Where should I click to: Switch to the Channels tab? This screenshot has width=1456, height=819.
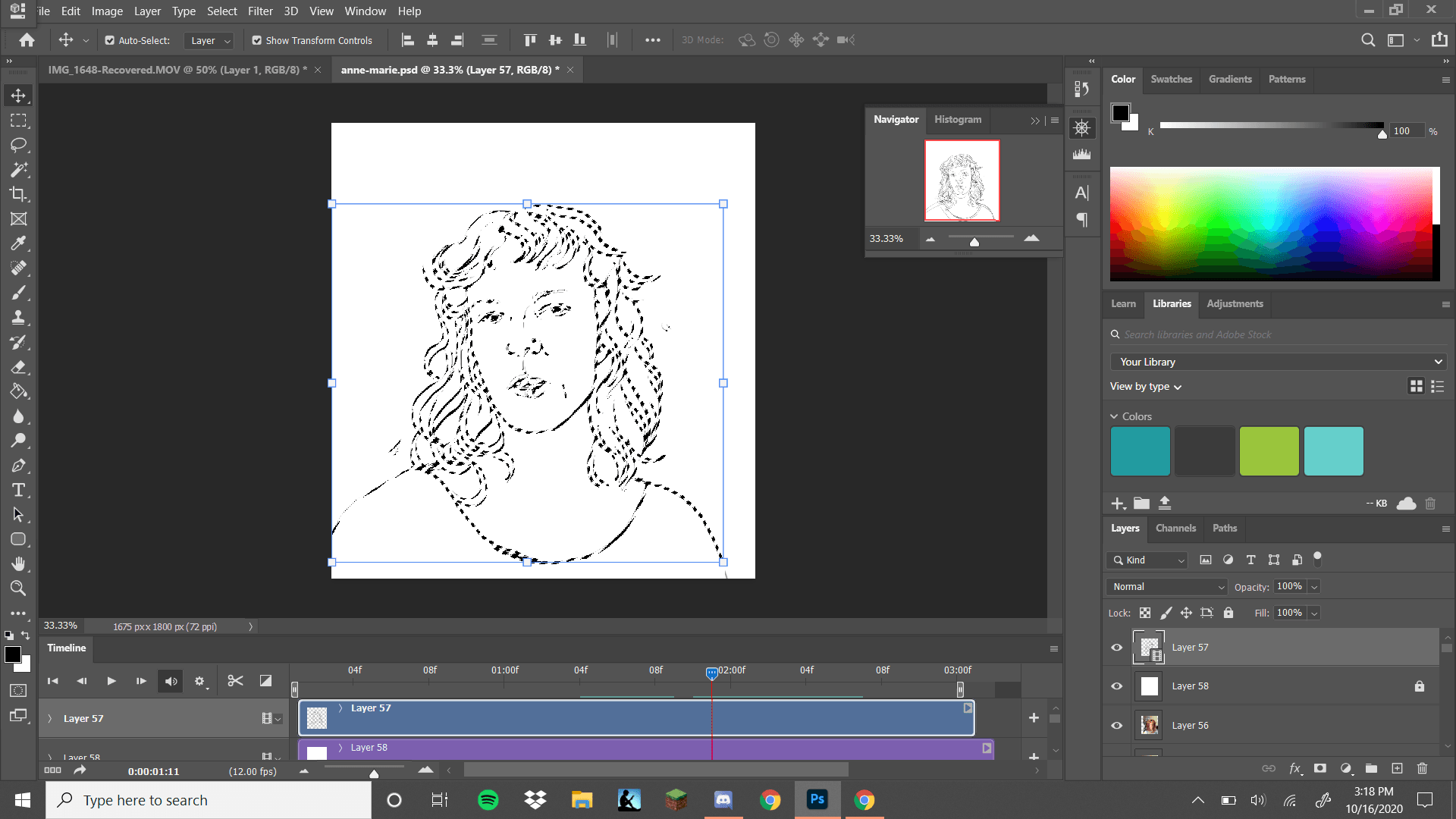click(x=1175, y=528)
